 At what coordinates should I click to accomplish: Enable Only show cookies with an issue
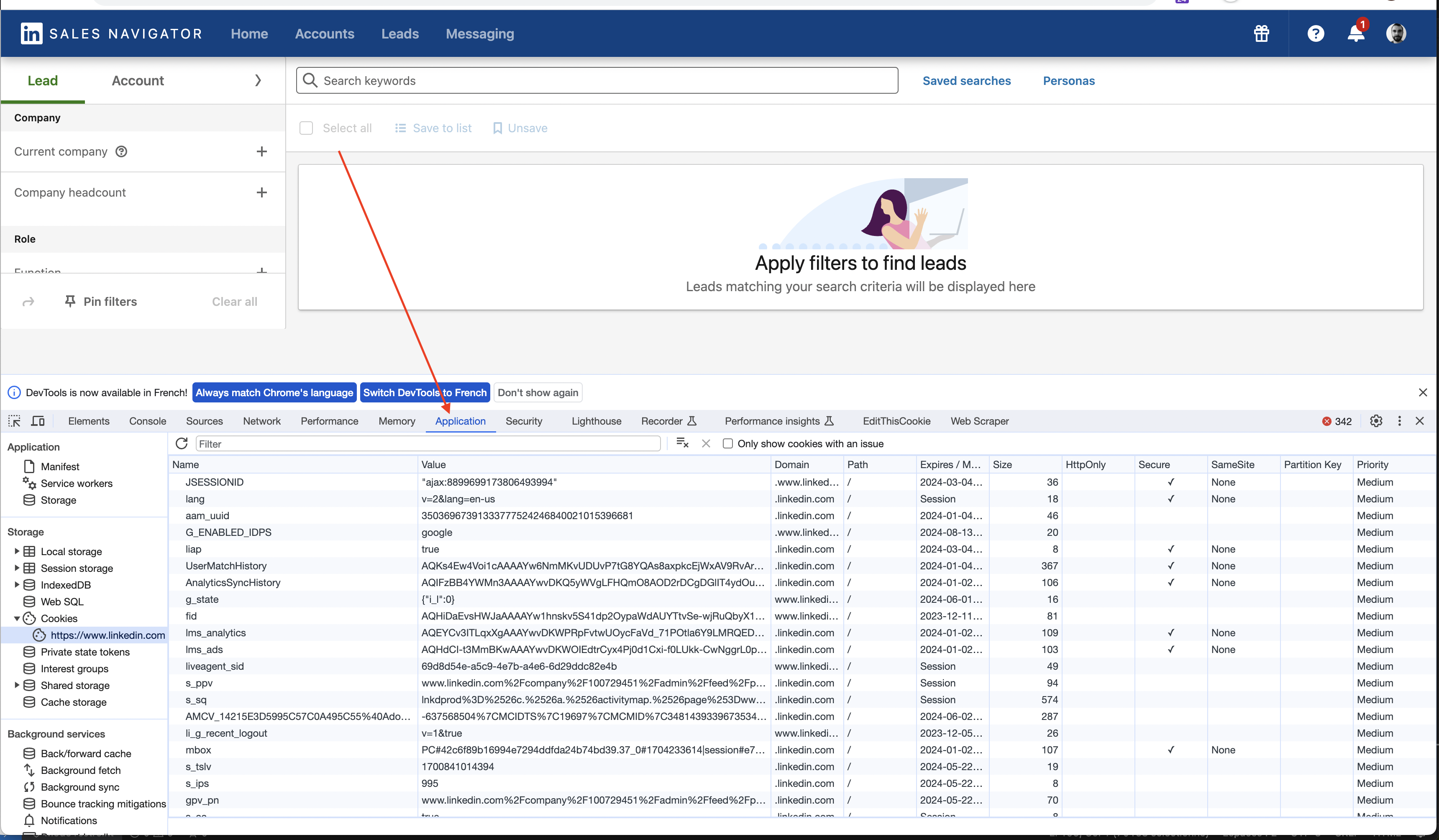coord(727,443)
